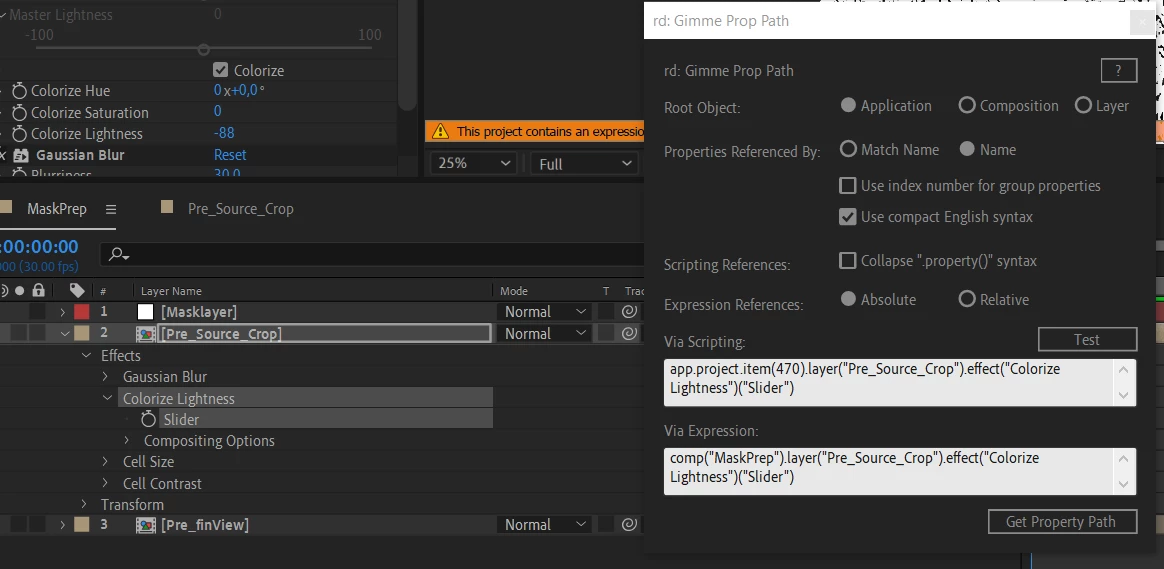Viewport: 1164px width, 569px height.
Task: Expand the Pre_finView layer twirl arrow
Action: click(x=63, y=524)
